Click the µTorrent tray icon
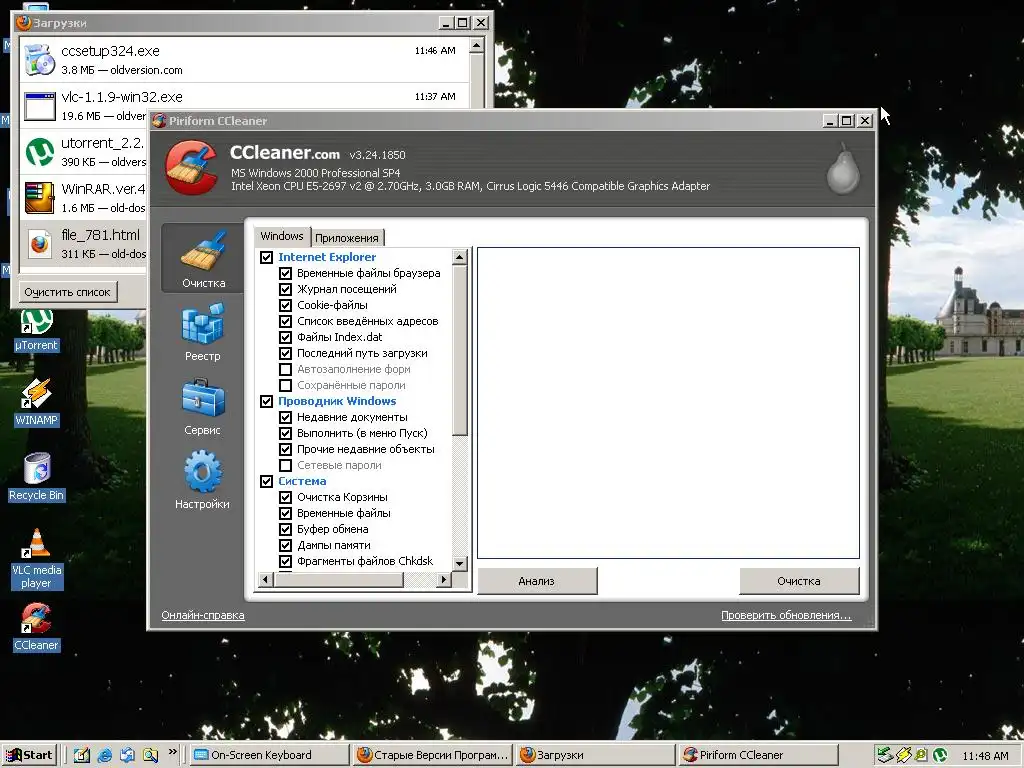Image resolution: width=1024 pixels, height=768 pixels. point(940,756)
